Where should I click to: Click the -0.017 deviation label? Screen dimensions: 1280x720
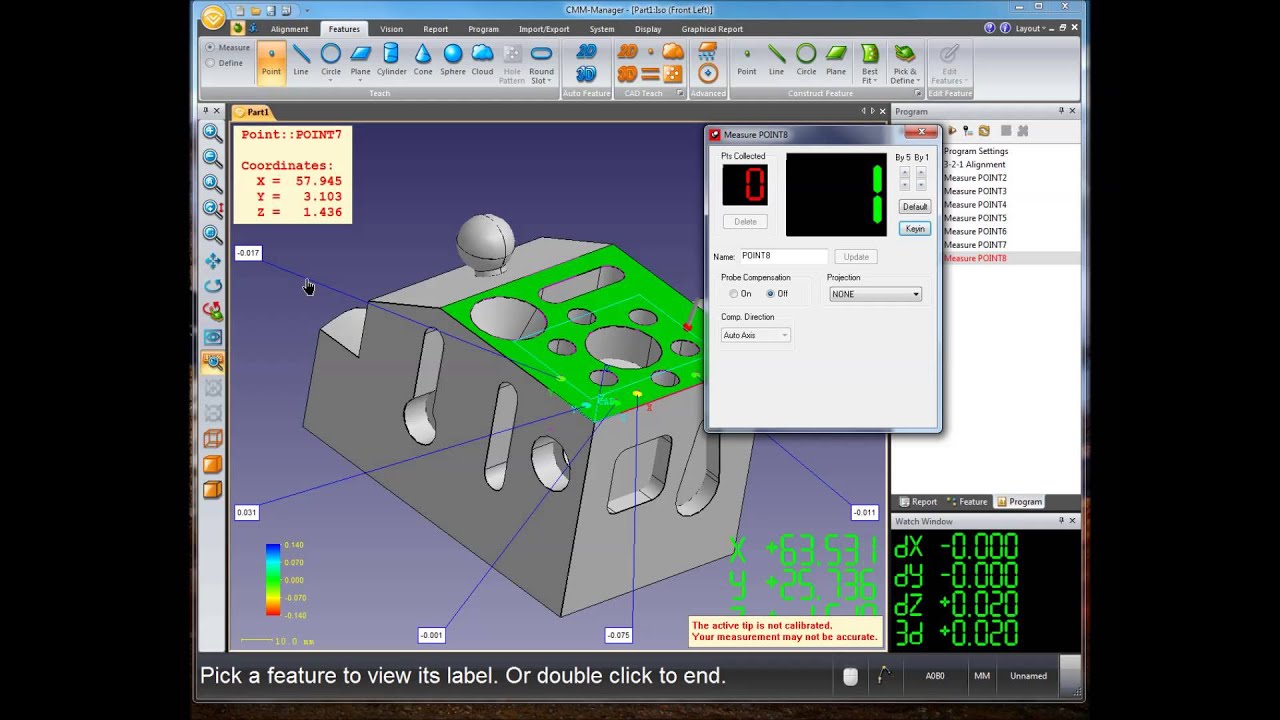pos(248,253)
